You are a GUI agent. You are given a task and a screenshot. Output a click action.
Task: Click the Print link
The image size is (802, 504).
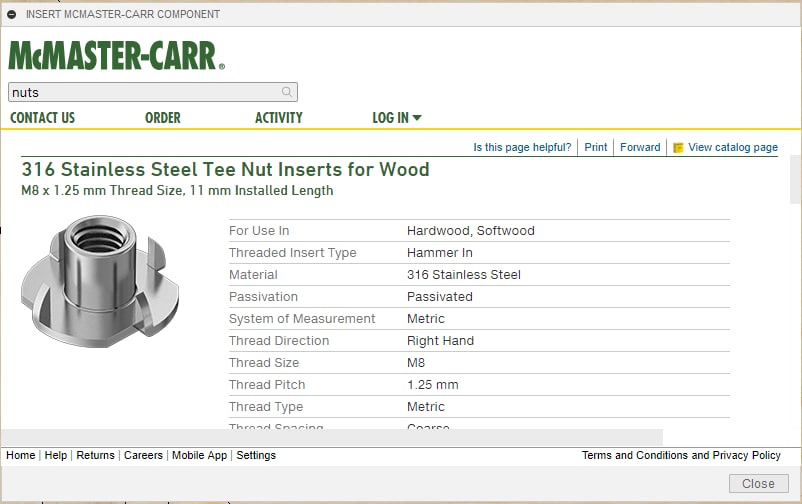click(x=595, y=147)
